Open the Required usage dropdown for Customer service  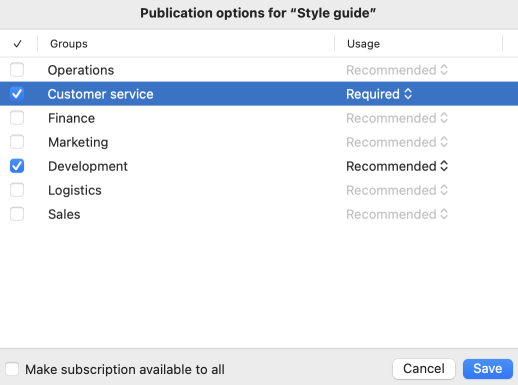(379, 94)
